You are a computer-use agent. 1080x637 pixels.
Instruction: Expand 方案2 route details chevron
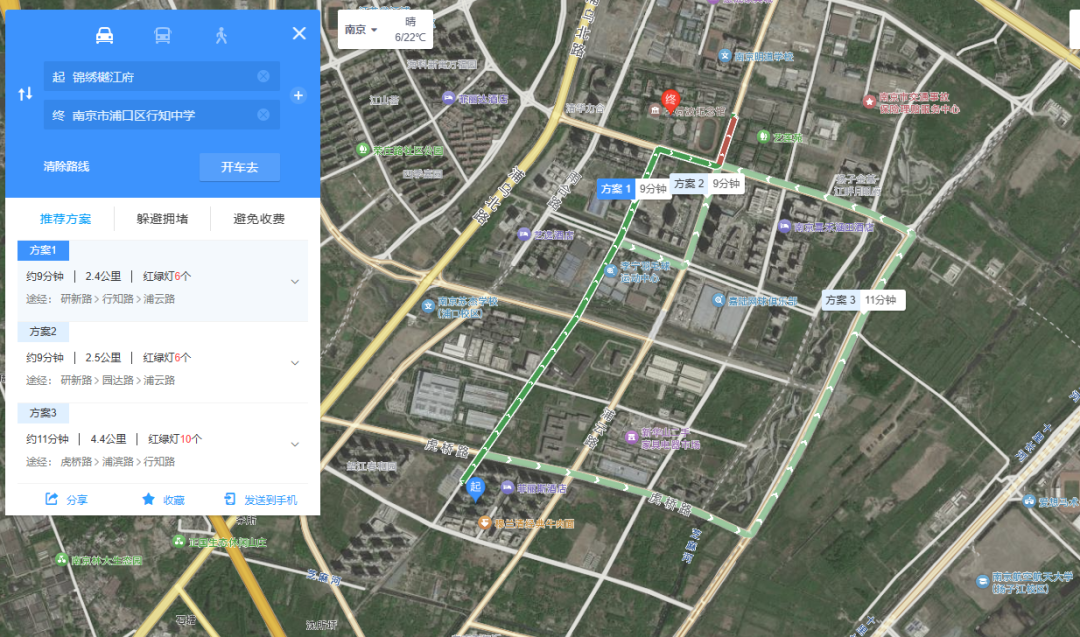[x=295, y=363]
